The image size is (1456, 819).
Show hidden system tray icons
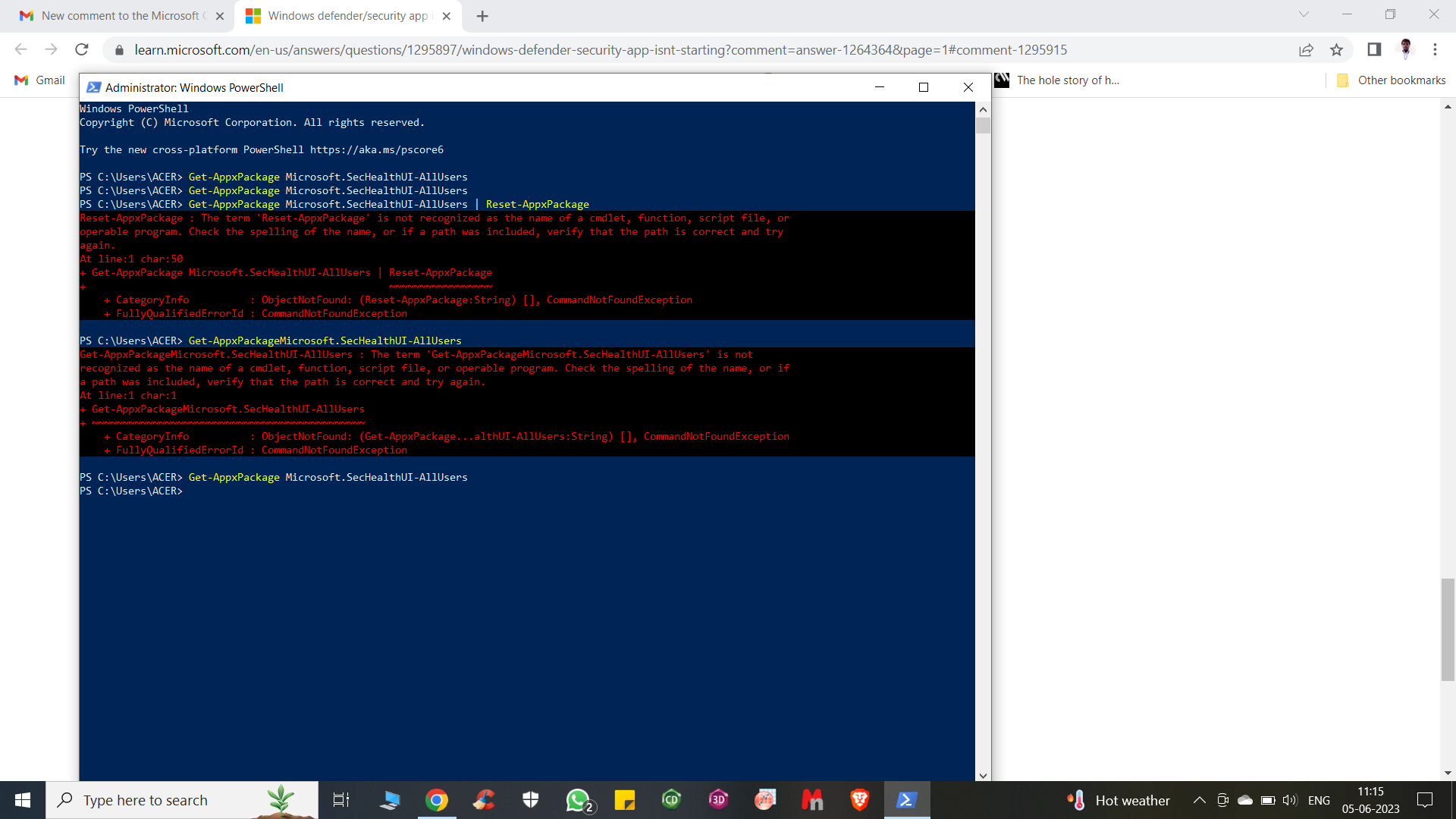tap(1200, 800)
